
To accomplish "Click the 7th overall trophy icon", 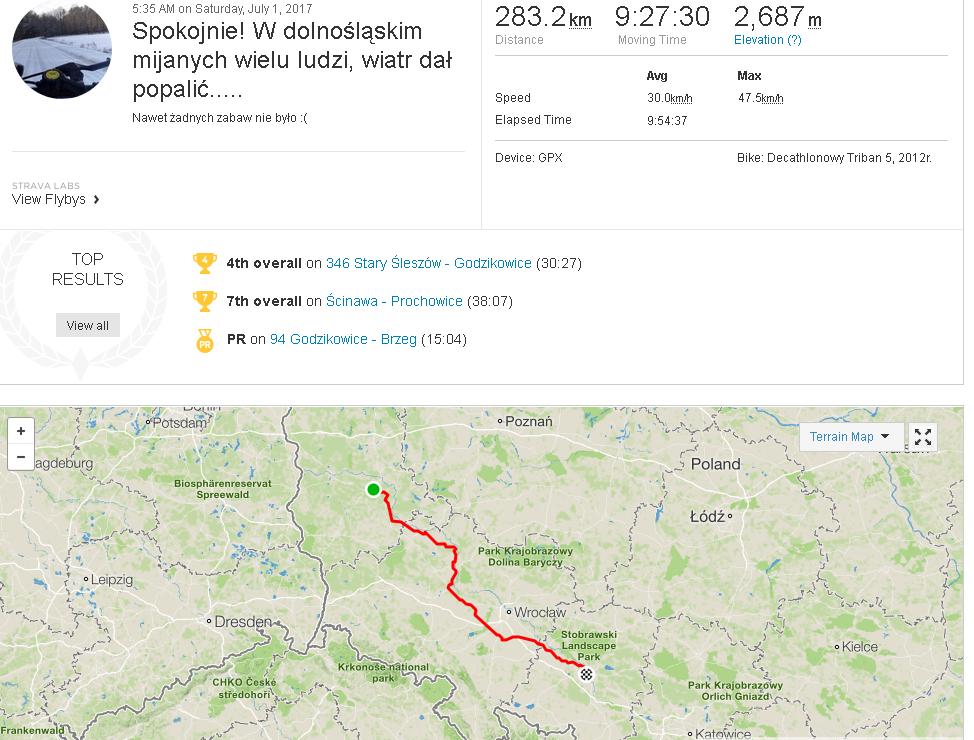I will [205, 301].
